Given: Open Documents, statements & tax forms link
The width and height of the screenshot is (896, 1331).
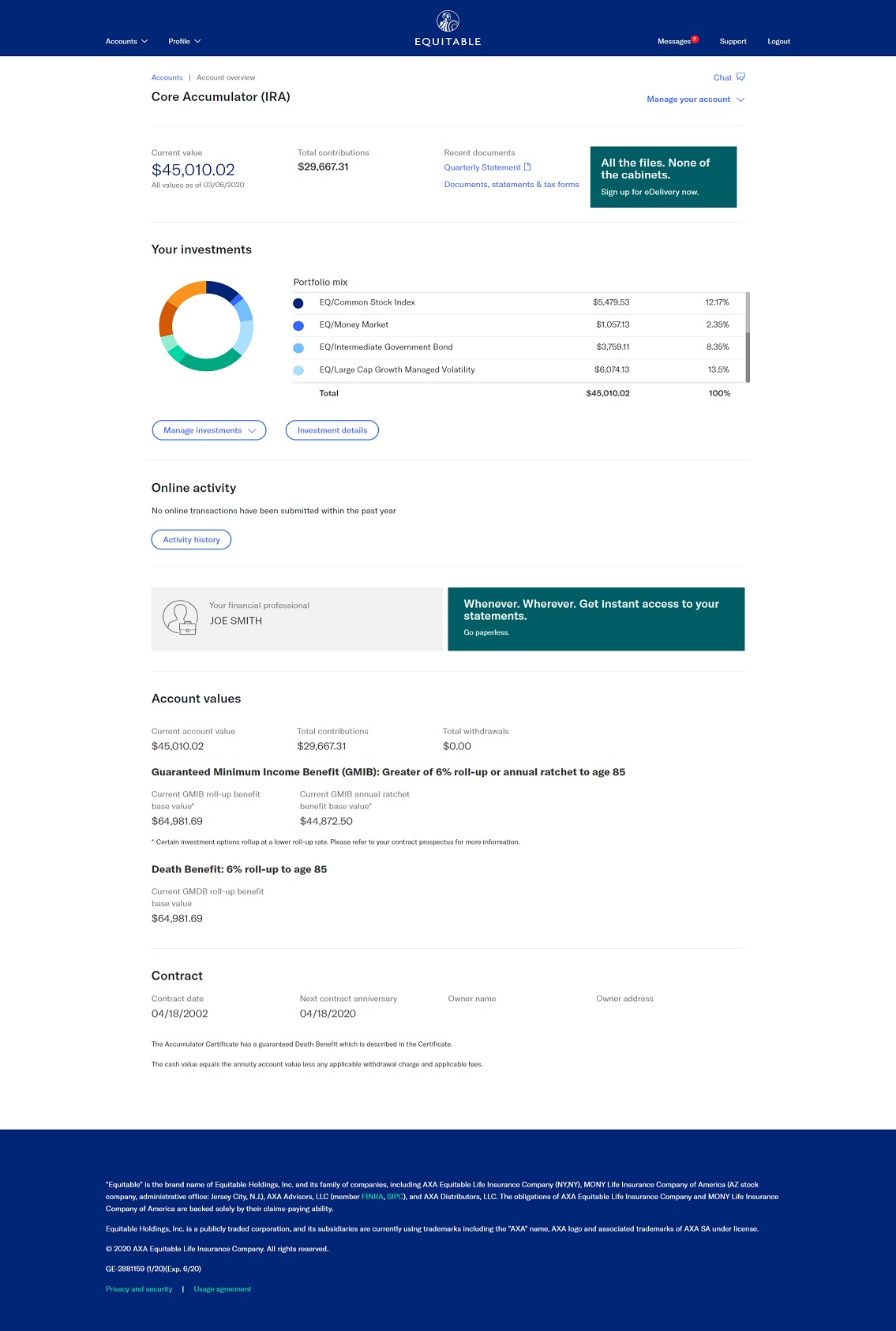Looking at the screenshot, I should click(x=512, y=185).
